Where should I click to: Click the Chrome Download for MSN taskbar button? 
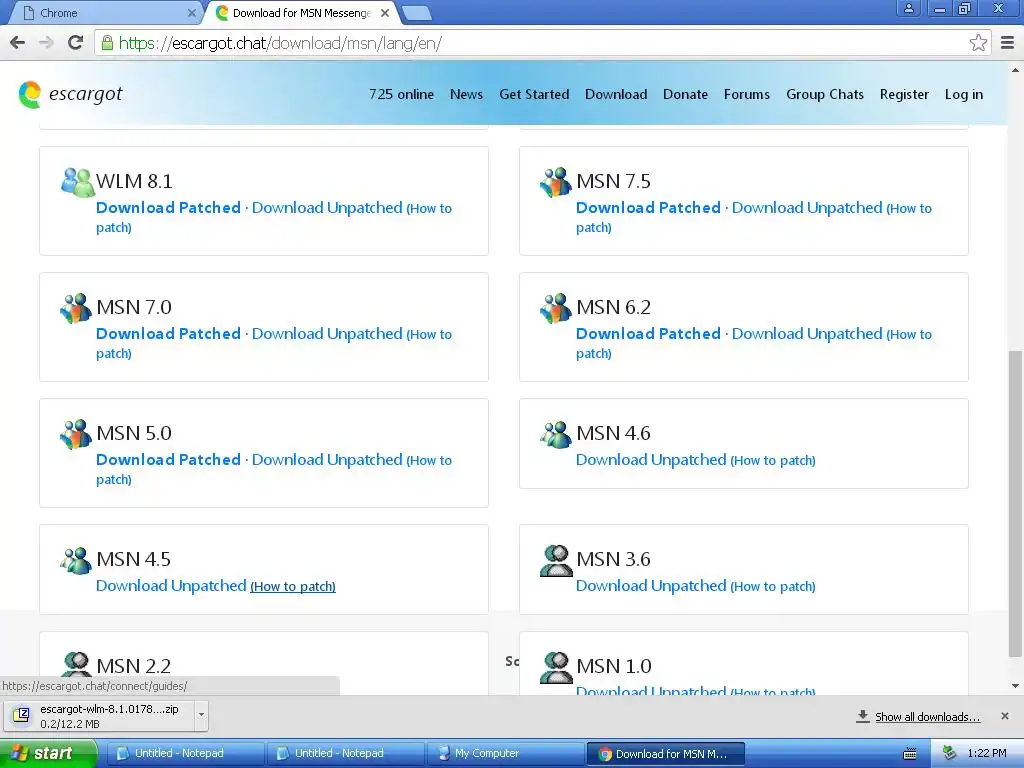(x=665, y=754)
